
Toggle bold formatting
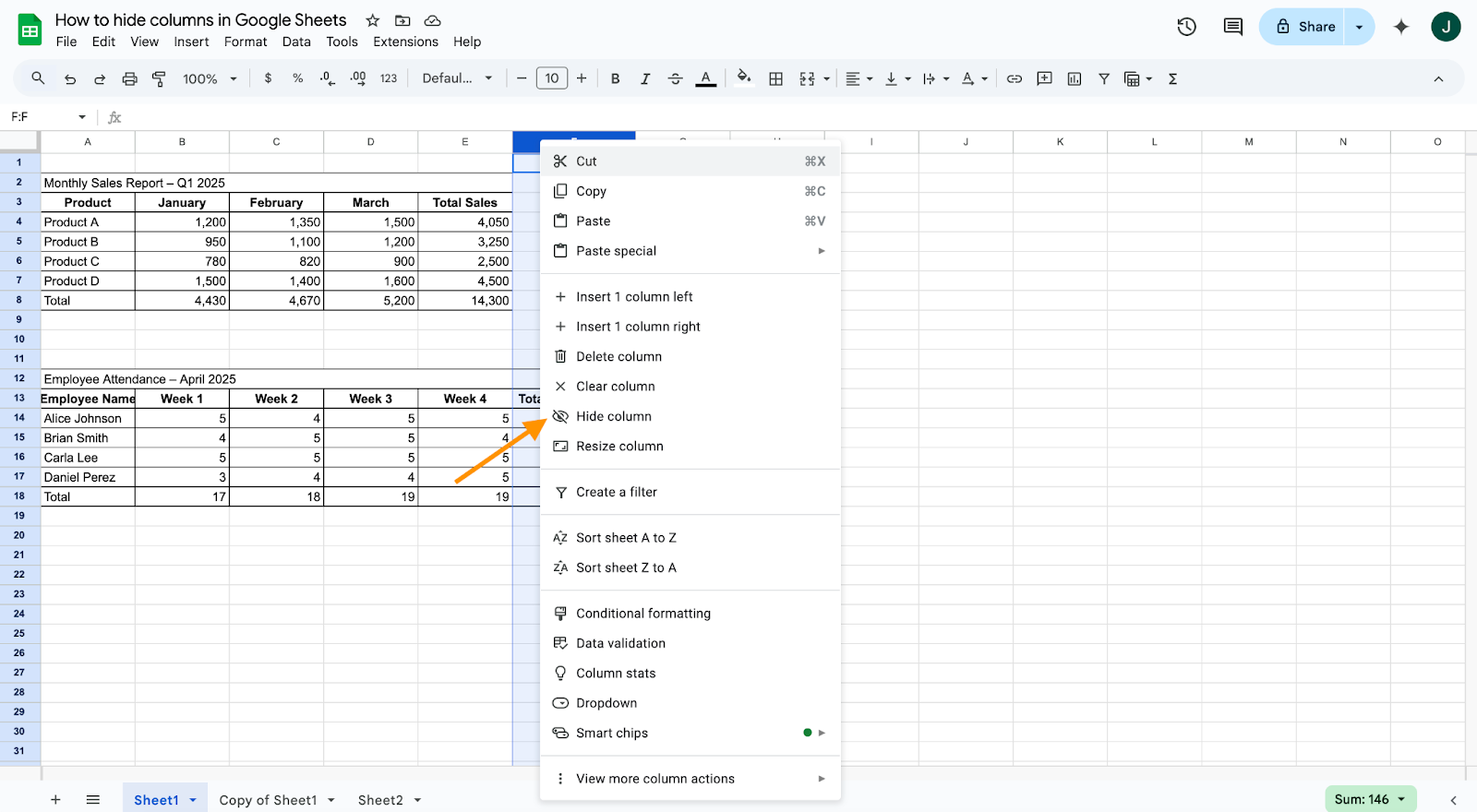click(615, 79)
